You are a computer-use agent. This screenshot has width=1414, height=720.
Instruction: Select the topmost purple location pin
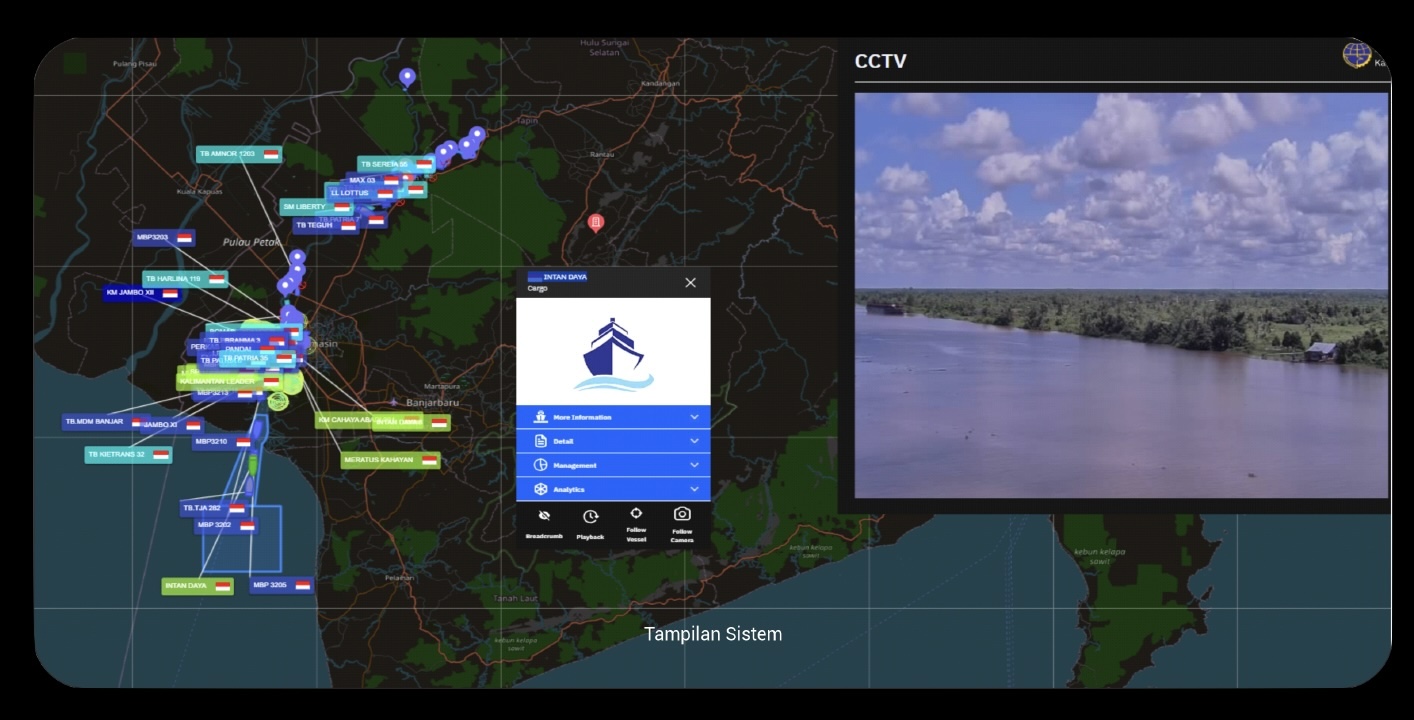[x=407, y=77]
